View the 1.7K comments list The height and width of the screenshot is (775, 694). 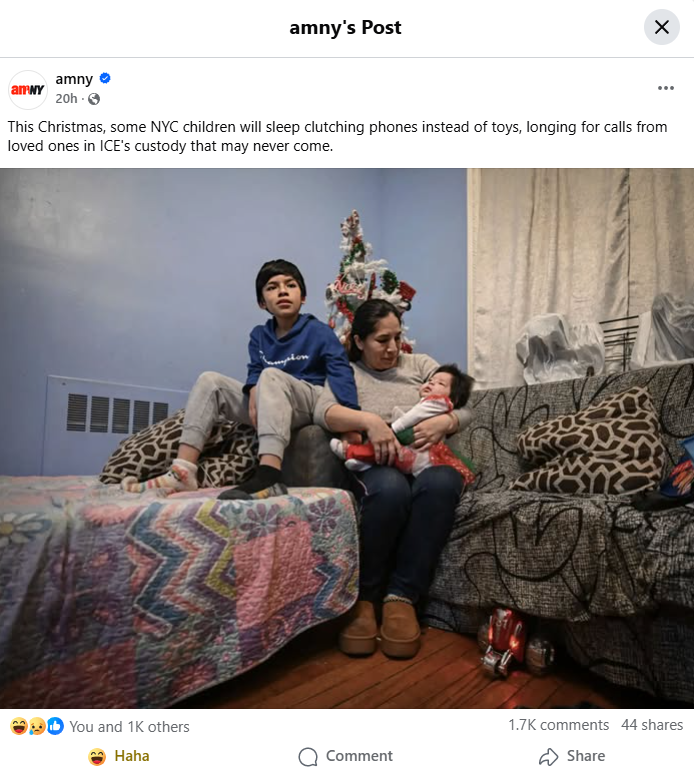pyautogui.click(x=559, y=725)
